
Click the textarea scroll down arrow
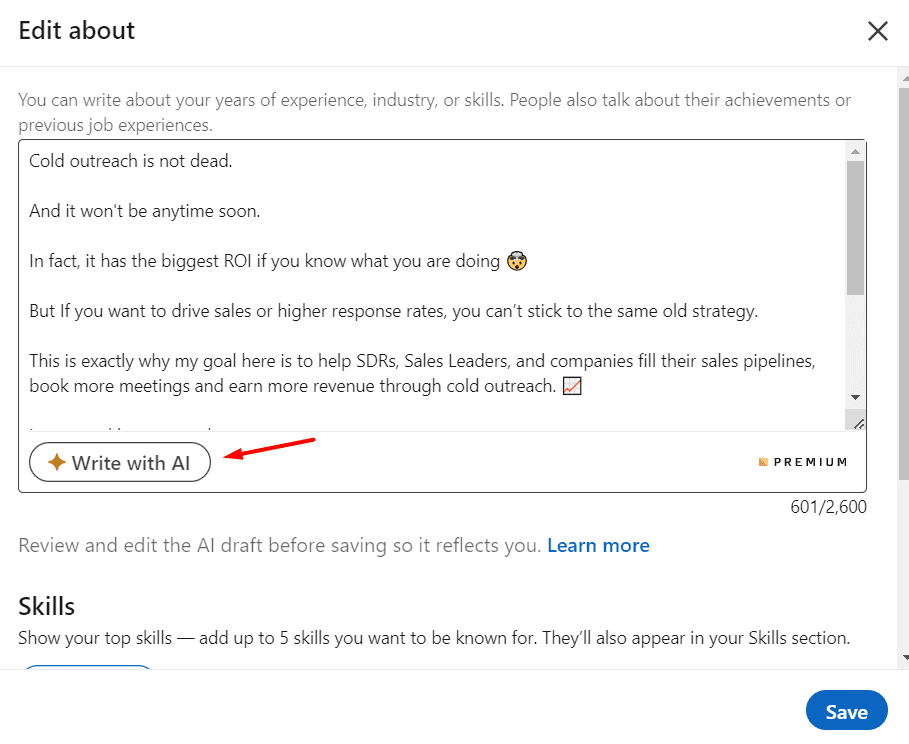(x=855, y=398)
